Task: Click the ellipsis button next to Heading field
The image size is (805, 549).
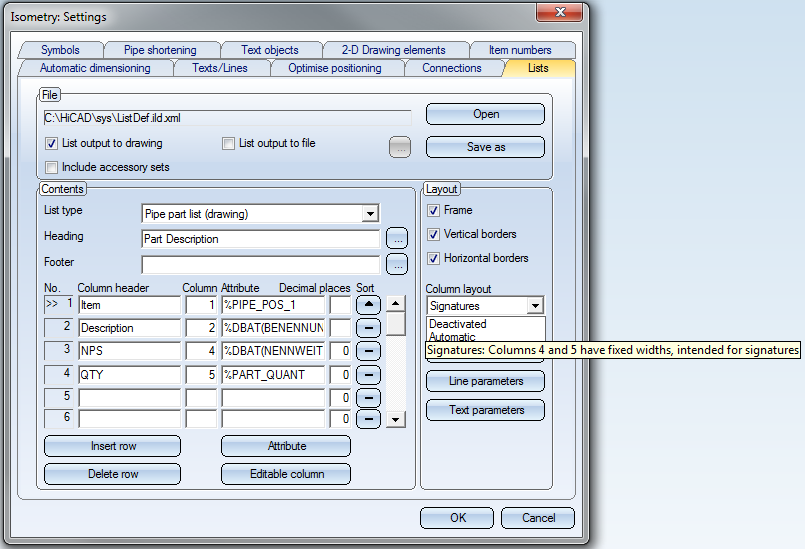Action: click(396, 239)
